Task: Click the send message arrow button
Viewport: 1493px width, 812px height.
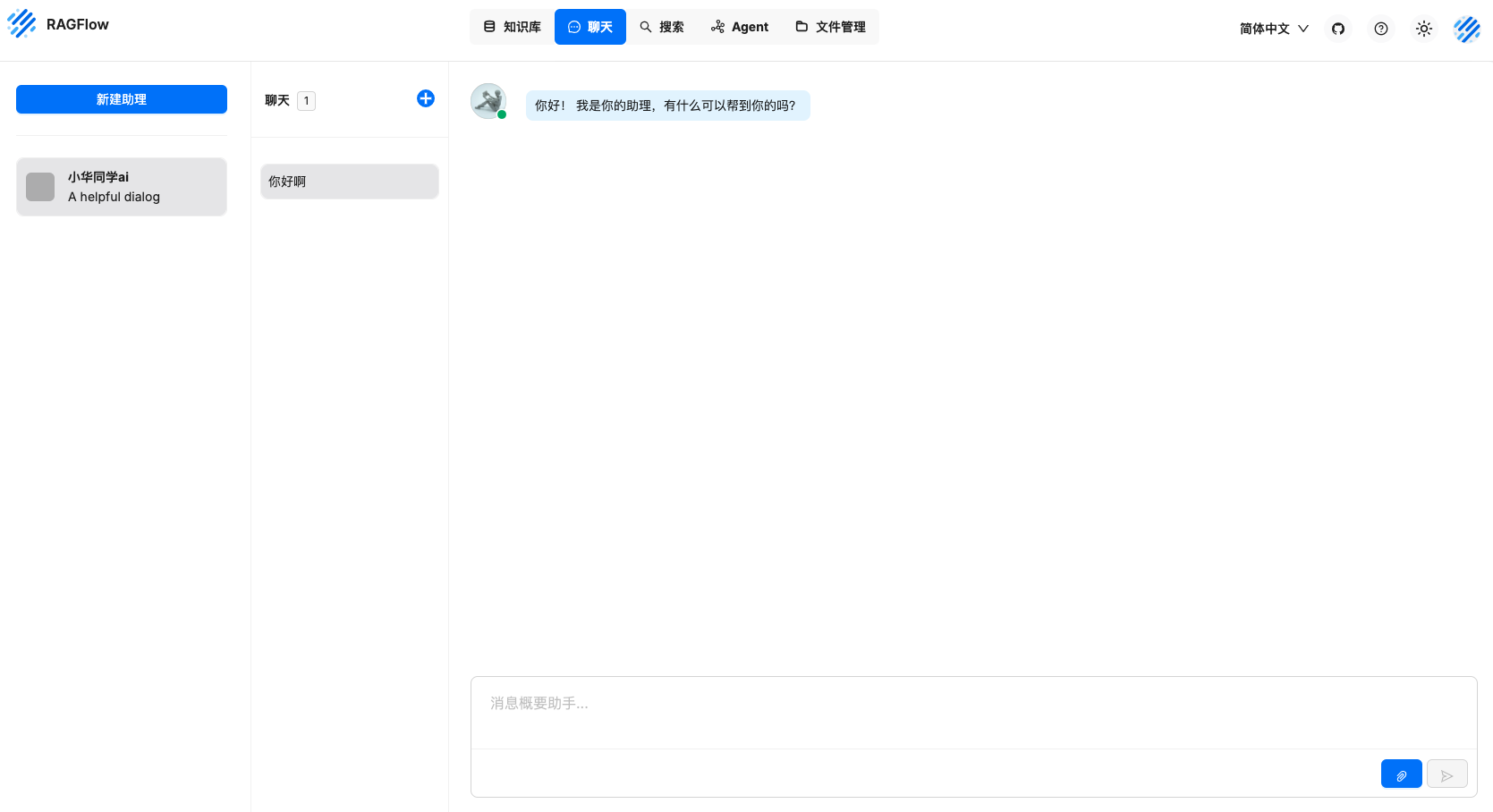Action: point(1446,774)
